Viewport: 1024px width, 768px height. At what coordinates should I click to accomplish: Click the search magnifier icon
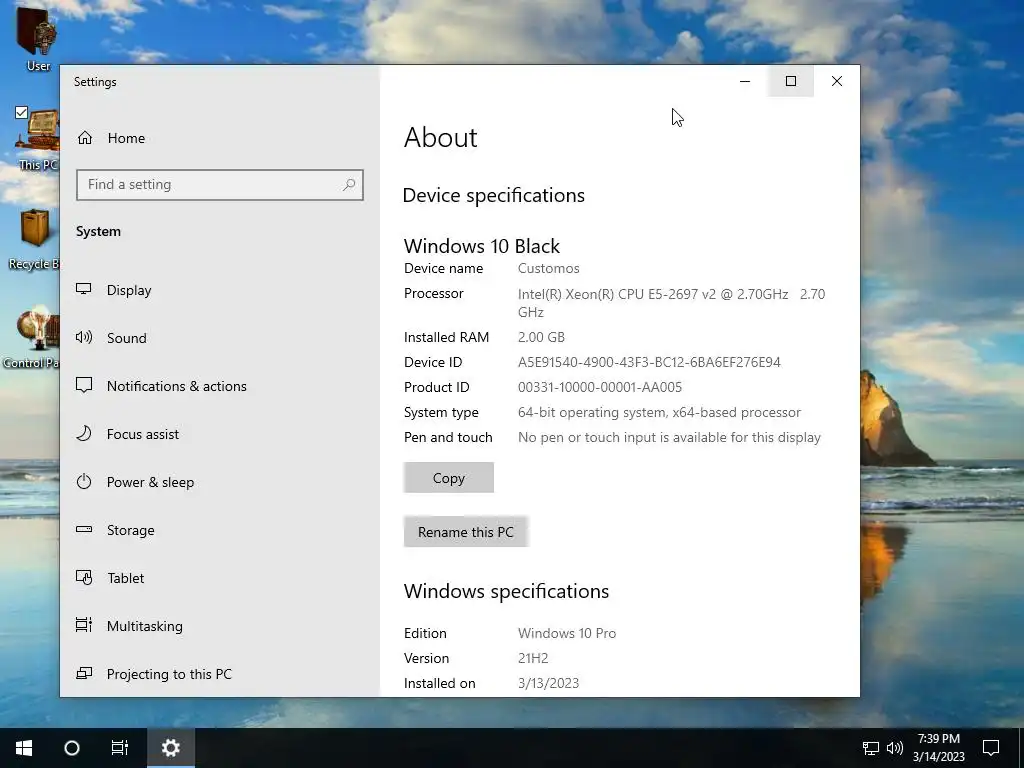349,185
